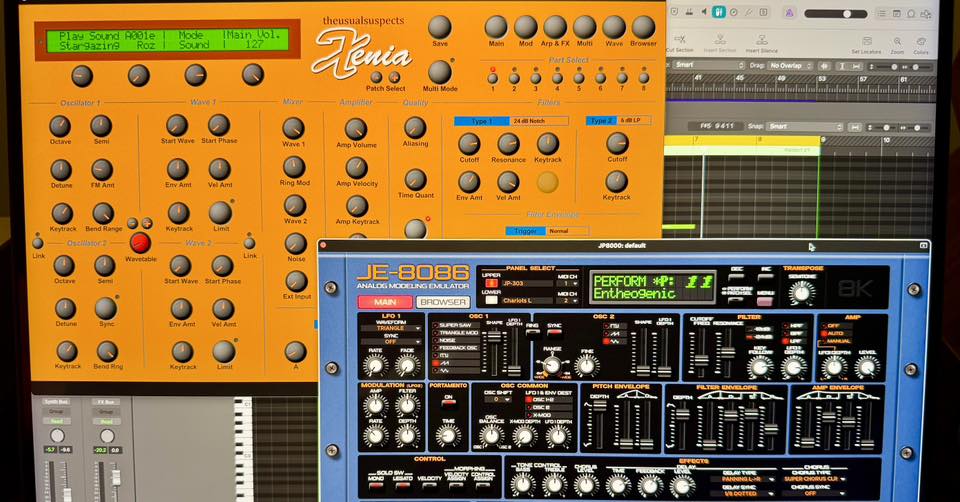Select part 1 in Xenia Part Select
960x502 pixels.
(x=492, y=78)
